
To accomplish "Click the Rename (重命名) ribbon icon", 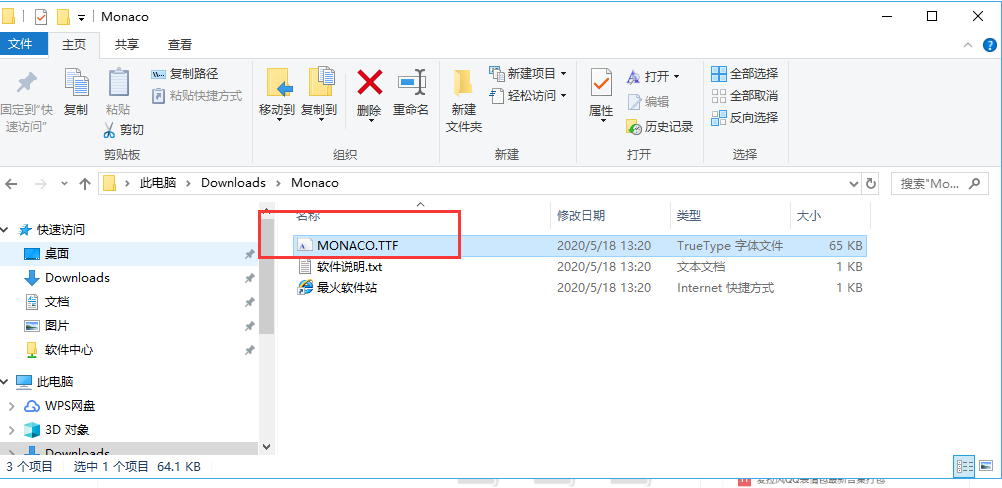I will tap(411, 82).
